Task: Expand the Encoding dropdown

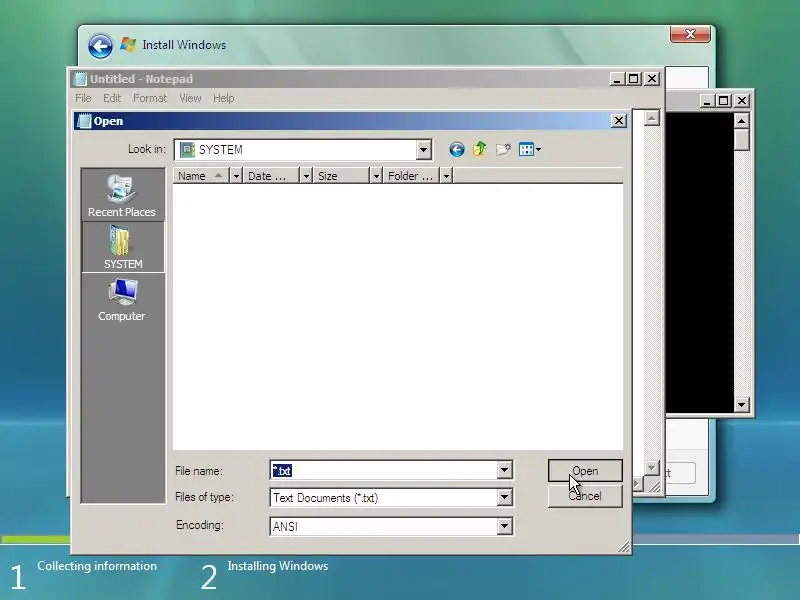Action: coord(504,526)
